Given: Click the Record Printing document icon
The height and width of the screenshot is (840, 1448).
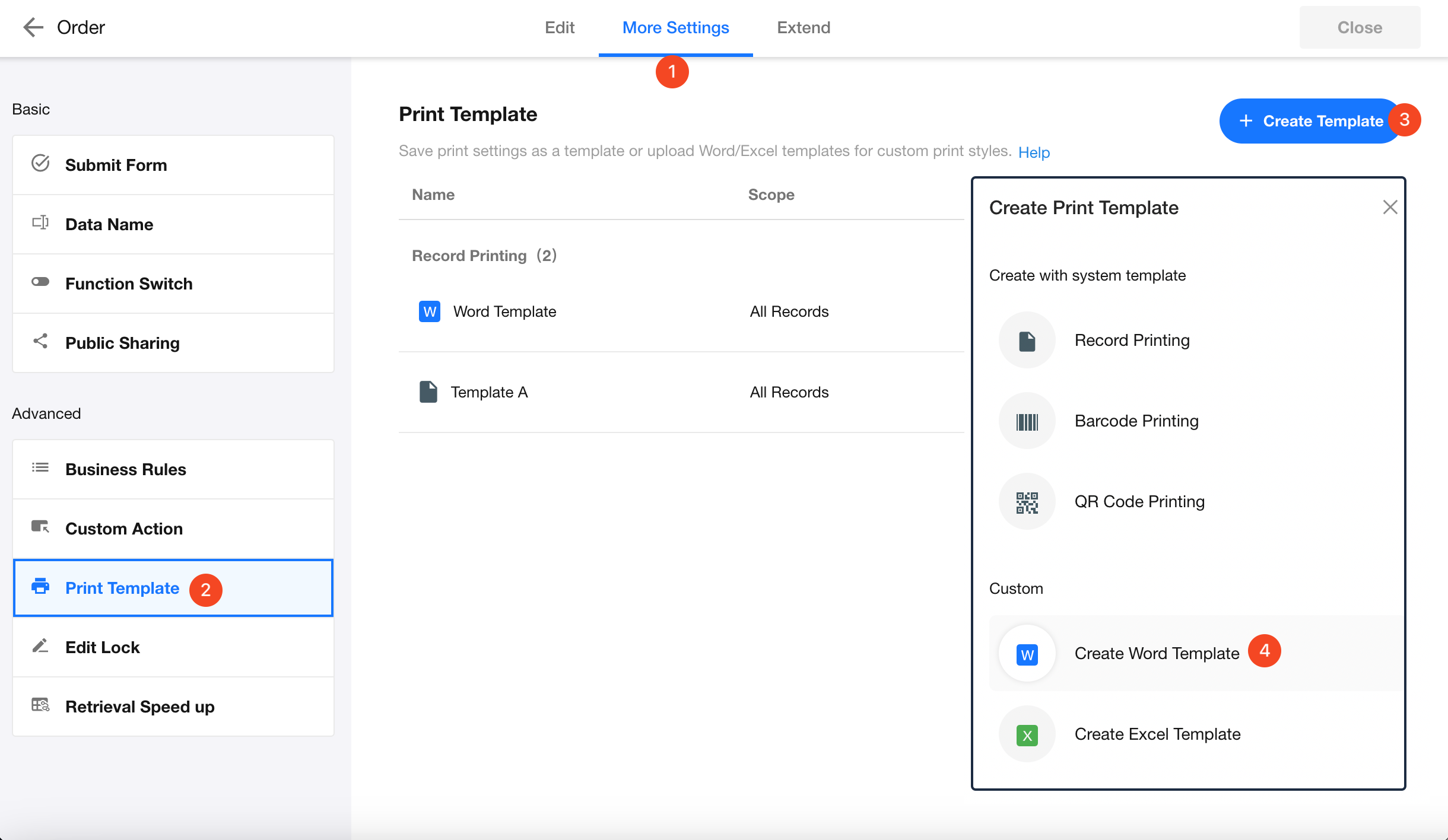Looking at the screenshot, I should (1027, 341).
